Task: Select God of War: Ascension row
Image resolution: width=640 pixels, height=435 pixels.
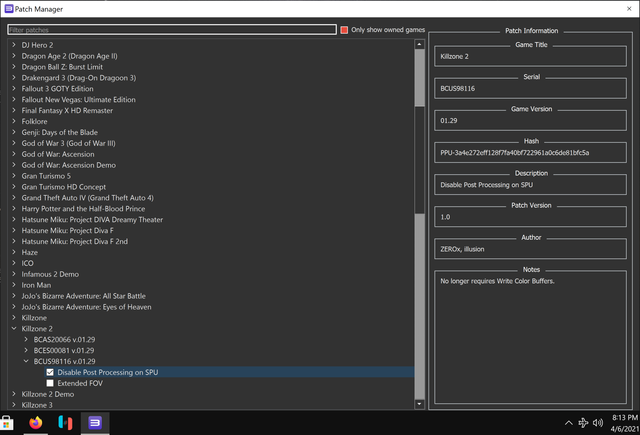Action: coord(58,154)
